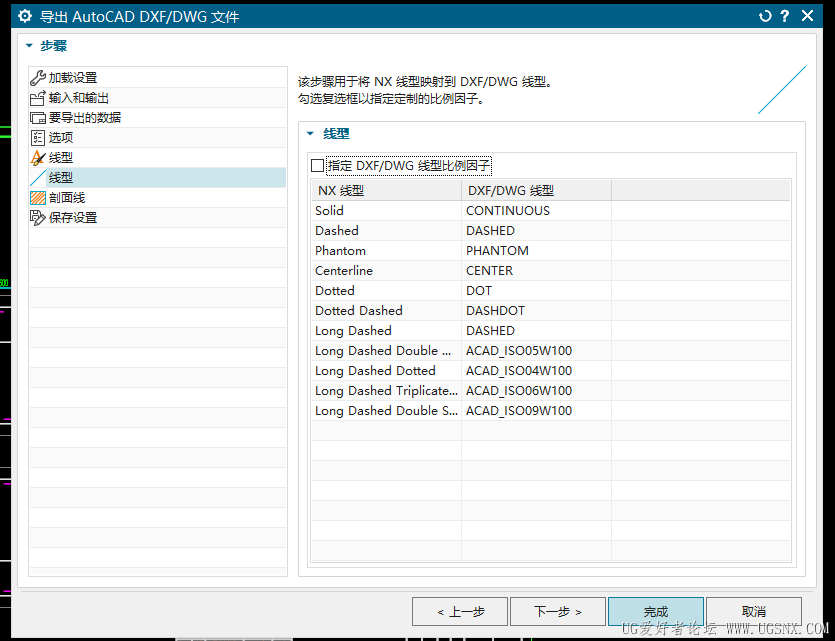This screenshot has width=835, height=641.
Task: Select the PHANTOM cell
Action: pyautogui.click(x=536, y=251)
